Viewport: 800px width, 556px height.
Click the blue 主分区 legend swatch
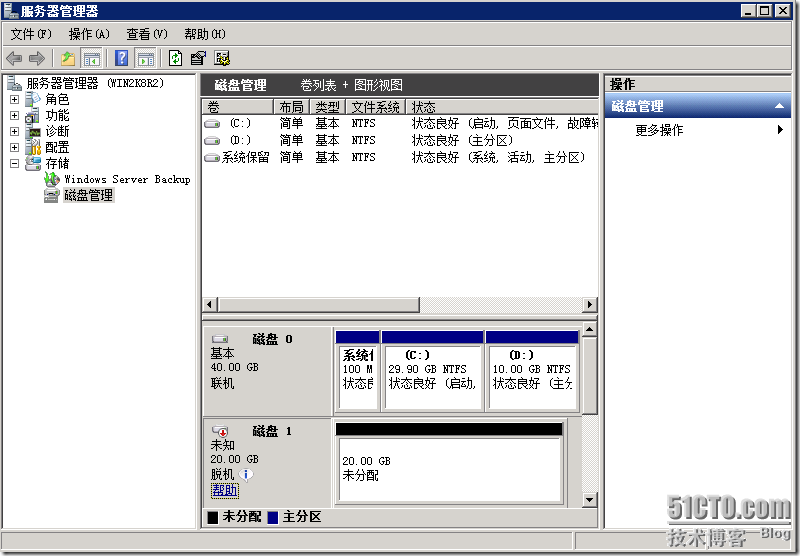pyautogui.click(x=273, y=518)
